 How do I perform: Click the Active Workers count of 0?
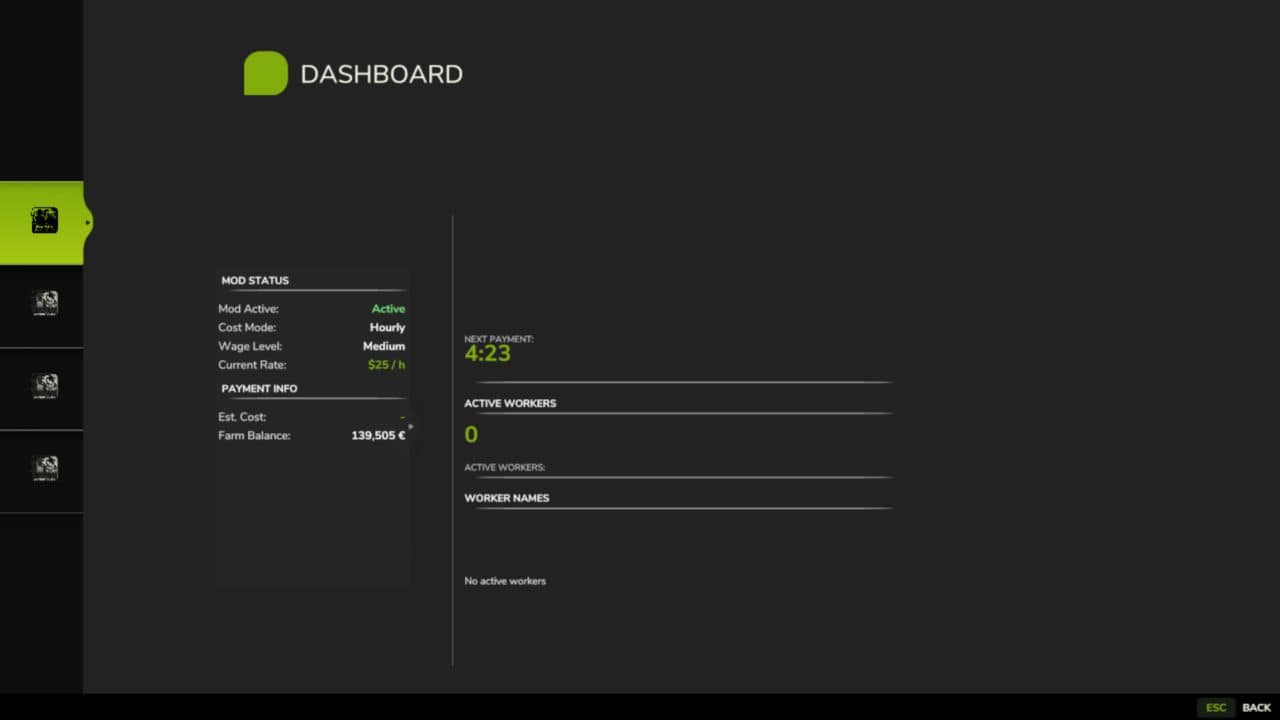tap(471, 434)
